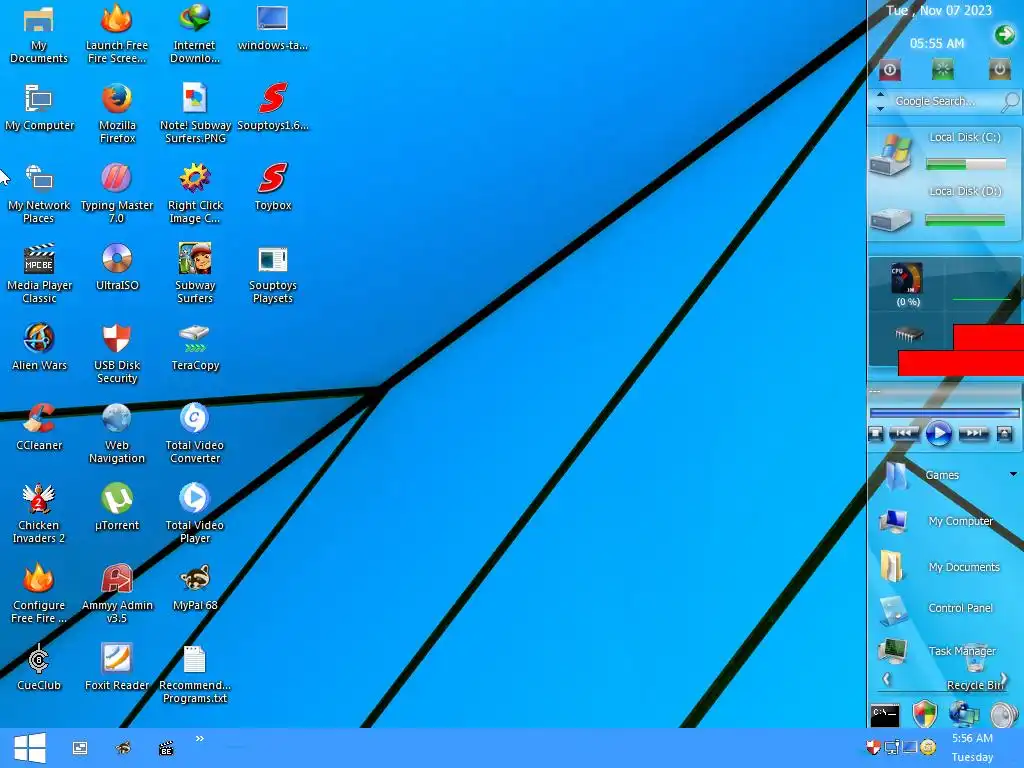1024x768 pixels.
Task: Click the media eject button
Action: [1004, 434]
